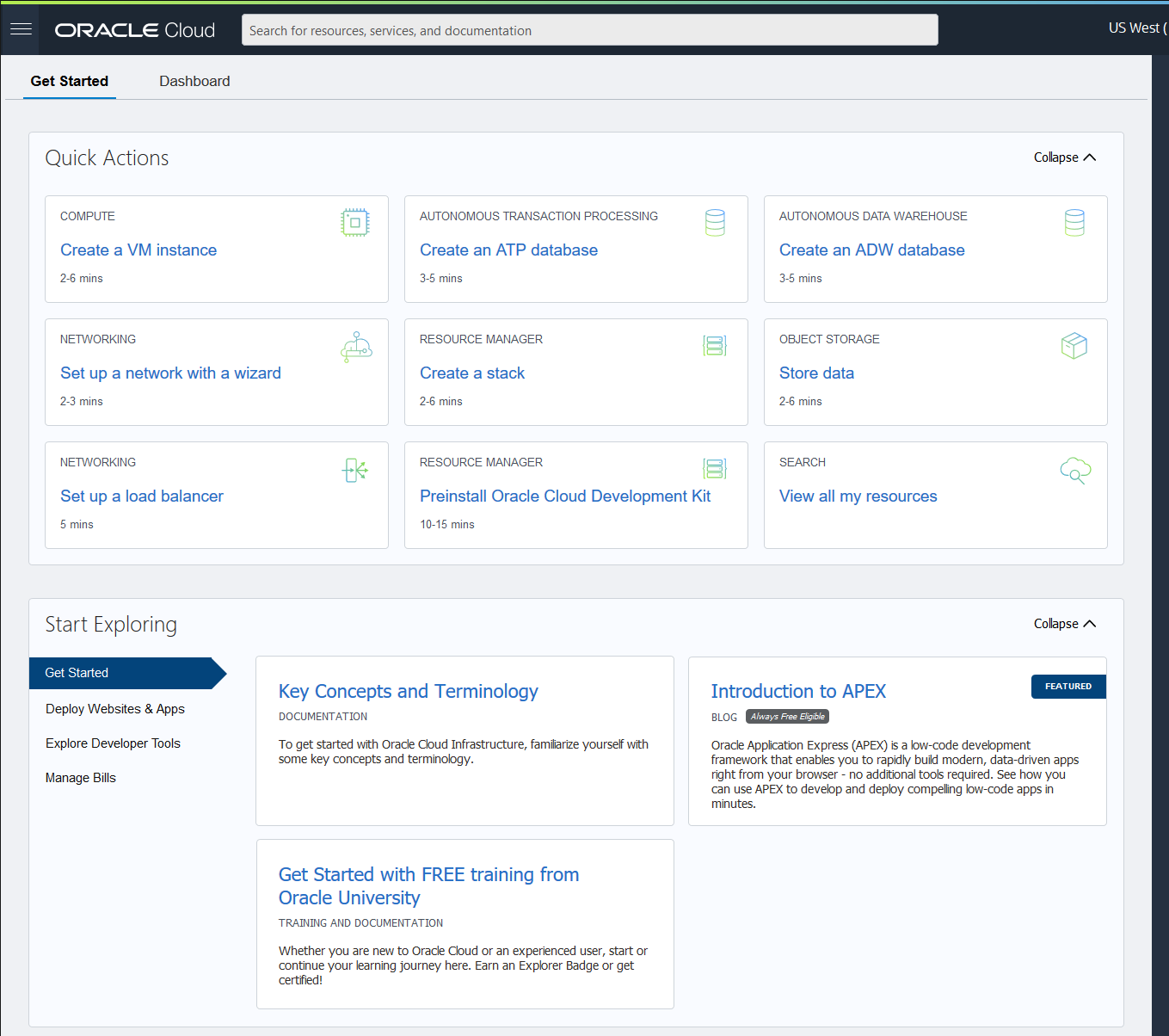
Task: Select Deploy Websites & Apps category
Action: (x=115, y=709)
